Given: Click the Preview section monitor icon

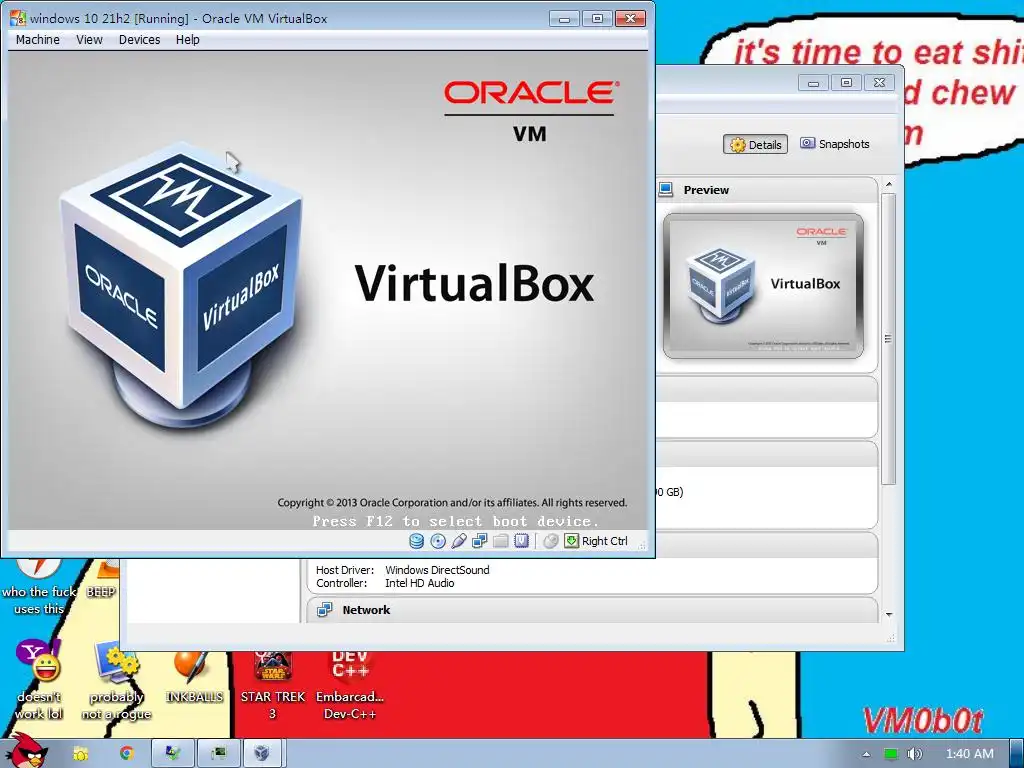Looking at the screenshot, I should coord(665,189).
